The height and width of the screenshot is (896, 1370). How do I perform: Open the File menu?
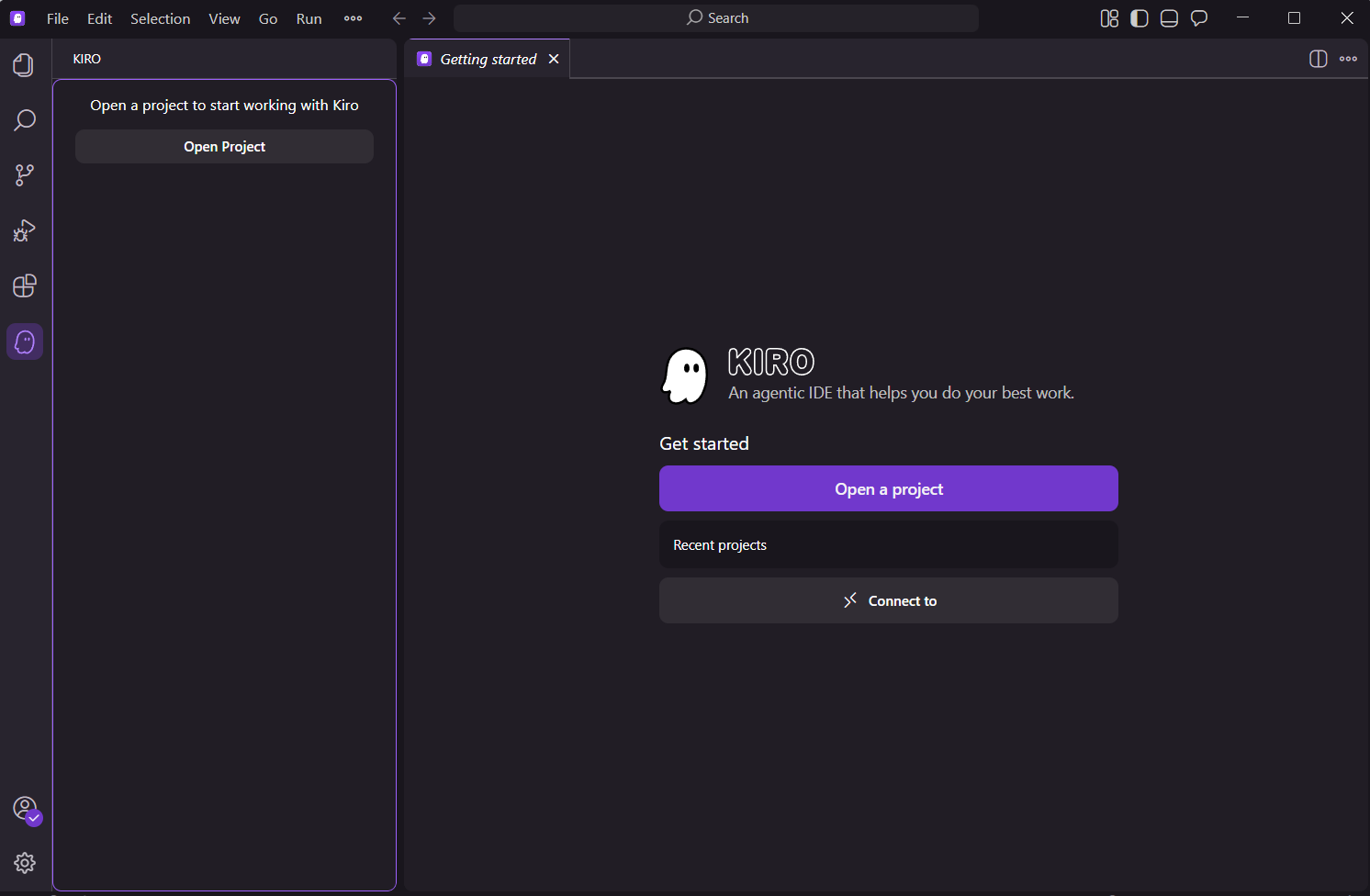58,18
